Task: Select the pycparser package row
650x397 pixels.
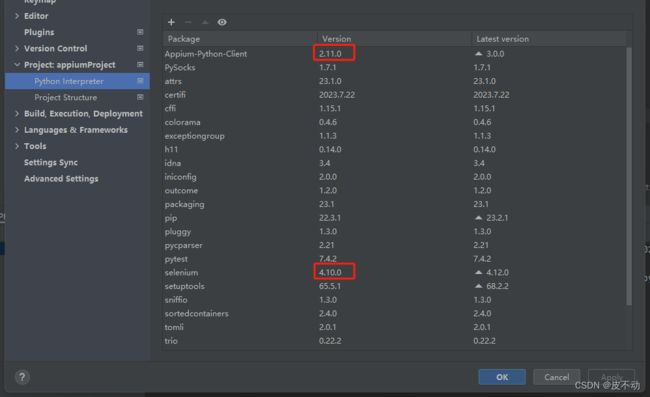Action: pos(394,245)
